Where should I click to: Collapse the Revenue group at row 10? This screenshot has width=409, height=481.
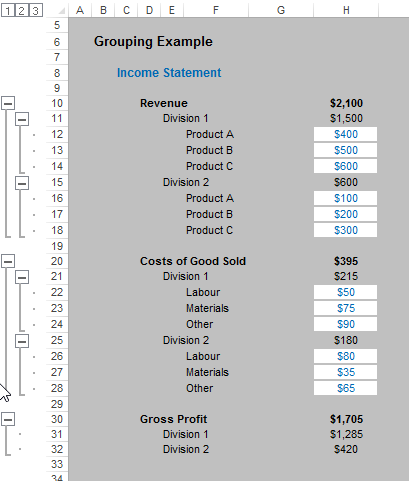pyautogui.click(x=8, y=103)
